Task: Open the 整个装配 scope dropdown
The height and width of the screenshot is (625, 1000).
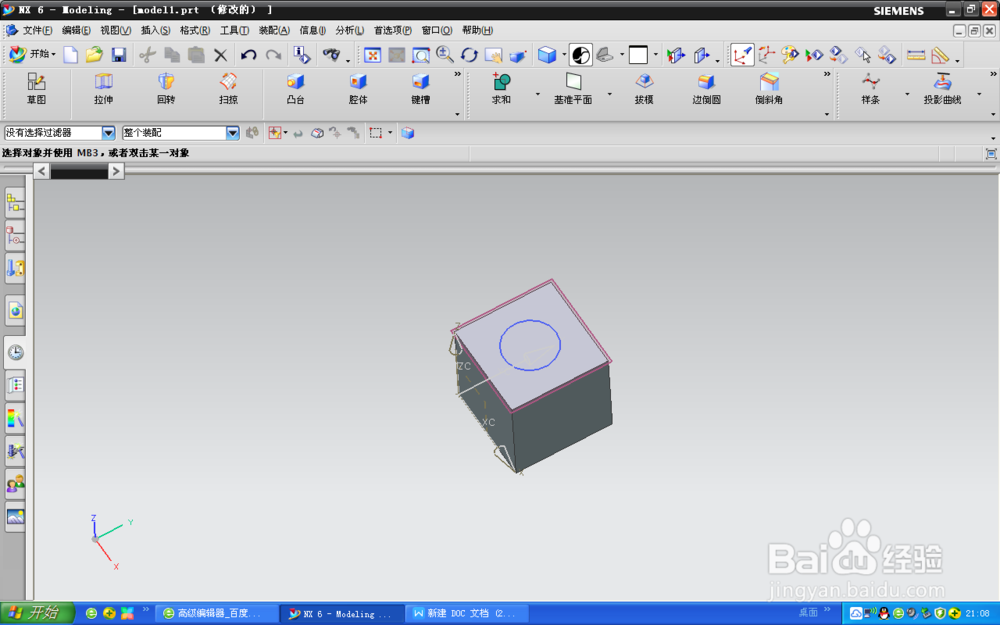Action: [233, 133]
